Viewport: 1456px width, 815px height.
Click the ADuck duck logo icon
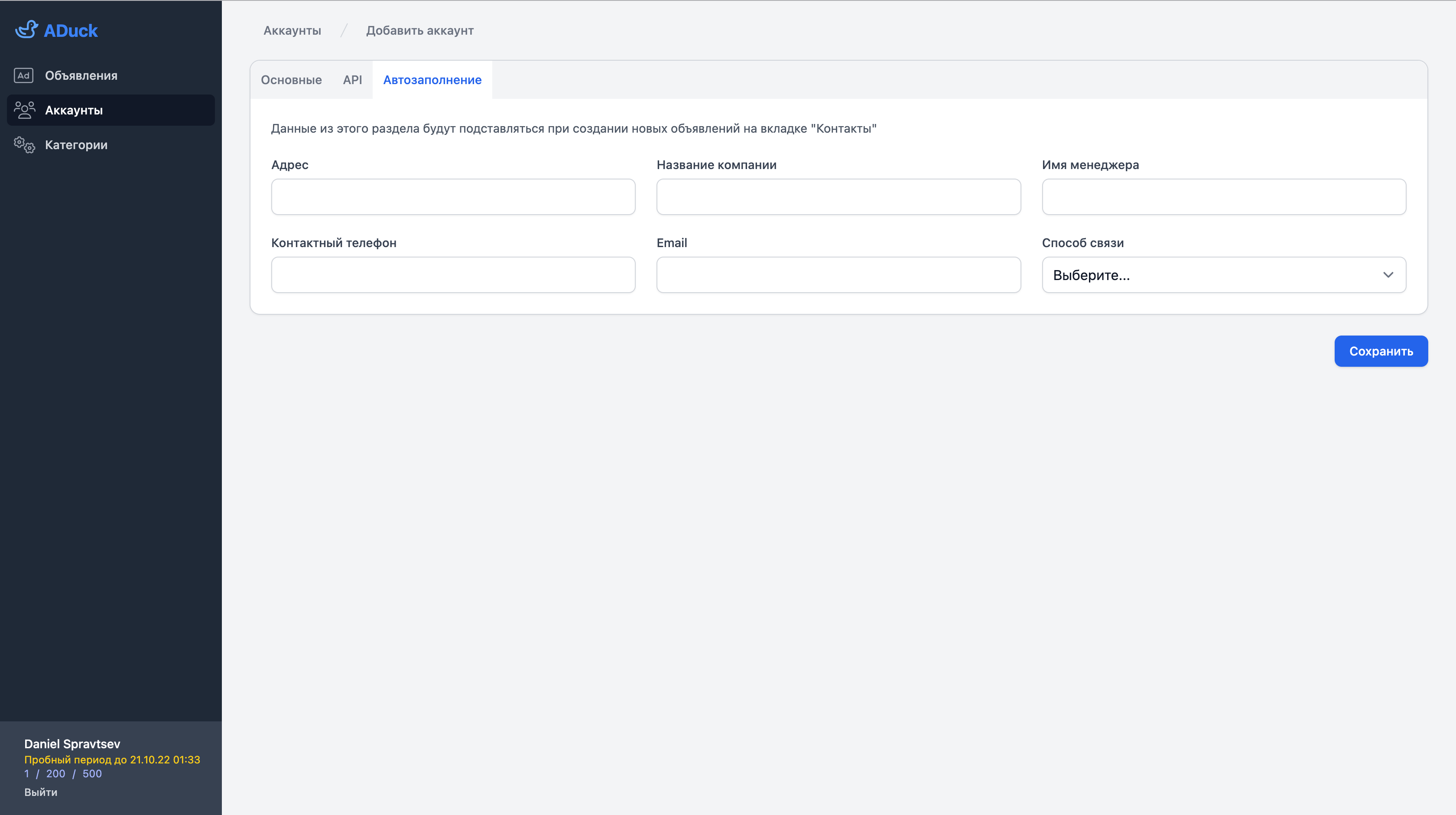26,30
